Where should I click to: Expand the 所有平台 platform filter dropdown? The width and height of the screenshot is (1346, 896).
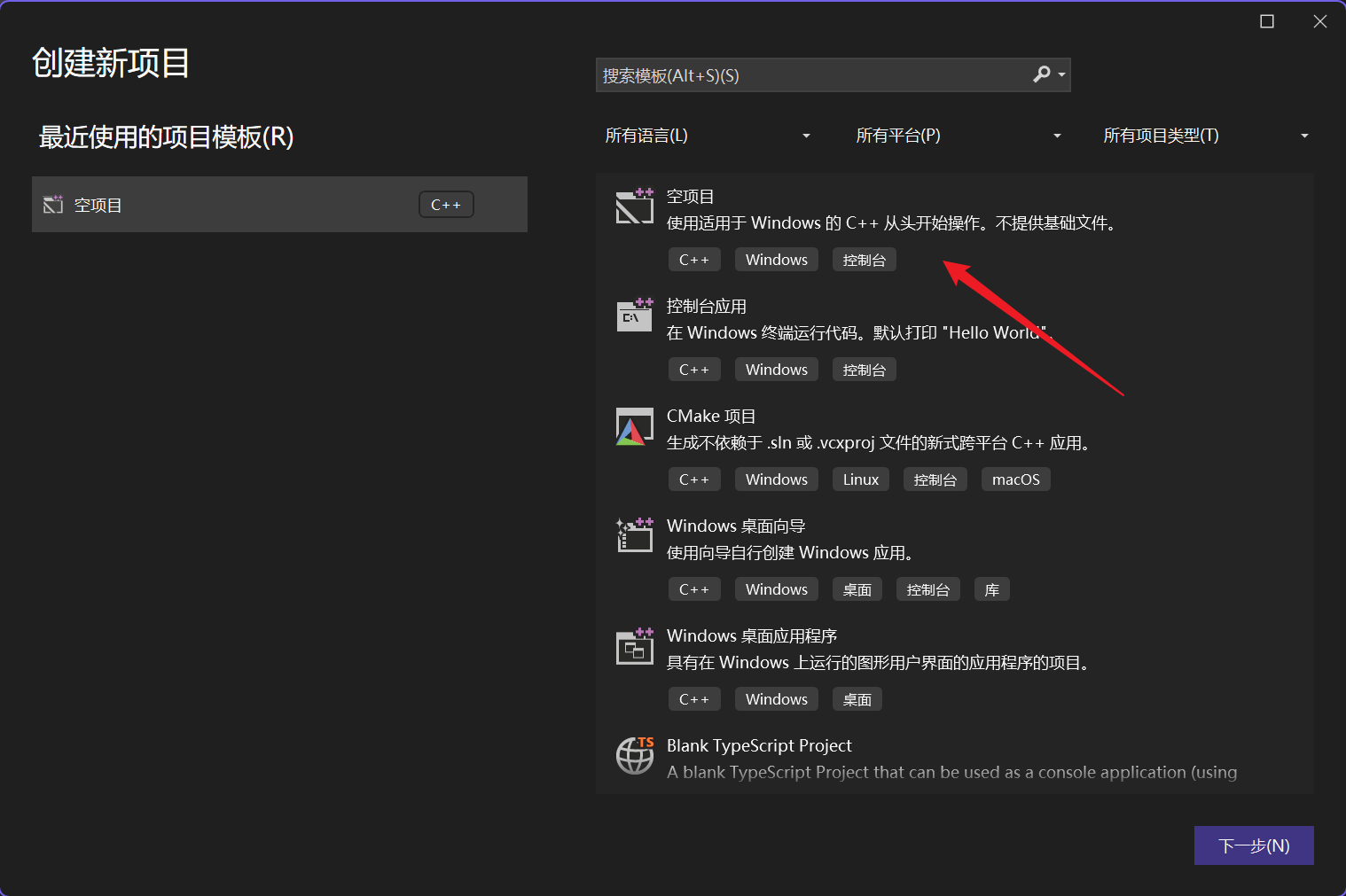(958, 136)
